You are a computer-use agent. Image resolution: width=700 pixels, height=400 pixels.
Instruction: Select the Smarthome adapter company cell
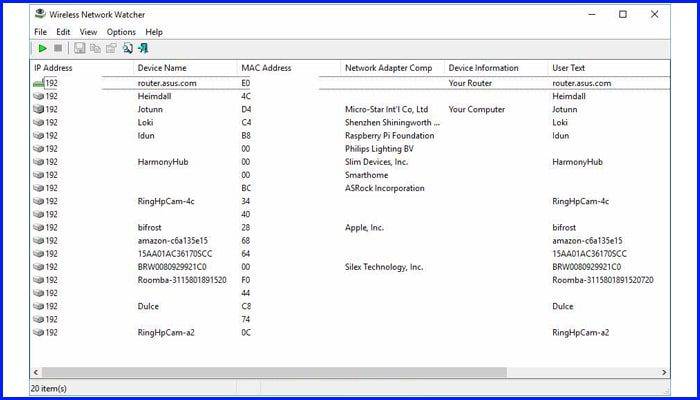click(366, 175)
